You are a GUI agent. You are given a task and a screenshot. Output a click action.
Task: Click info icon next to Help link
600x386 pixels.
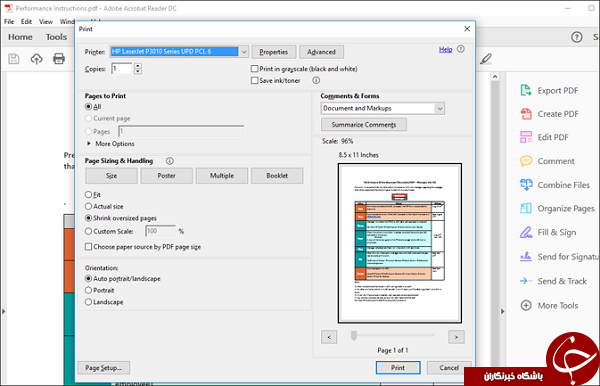point(461,49)
